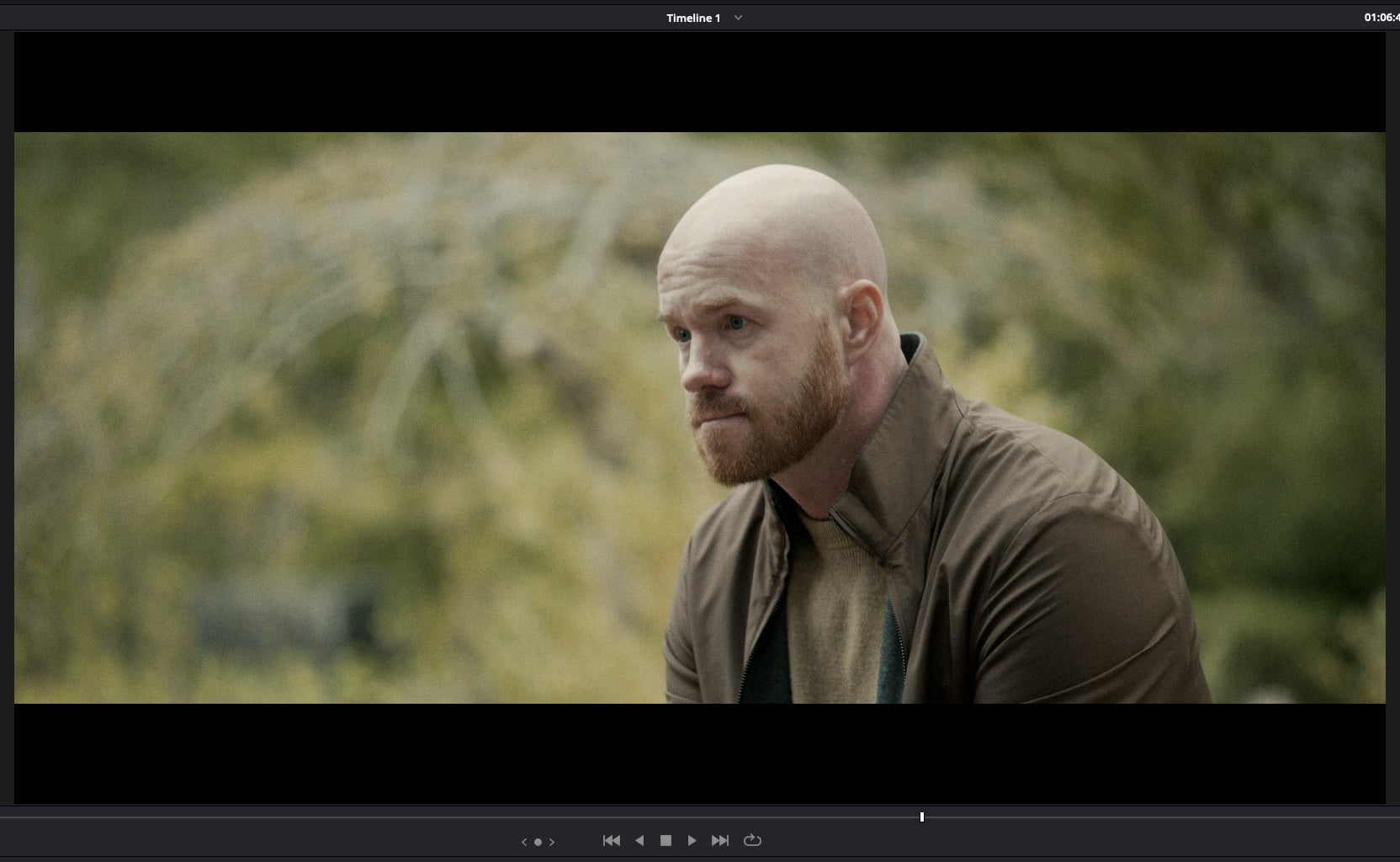Screen dimensions: 1400x862
Task: Click the left arrow beside the center dot
Action: click(x=524, y=842)
